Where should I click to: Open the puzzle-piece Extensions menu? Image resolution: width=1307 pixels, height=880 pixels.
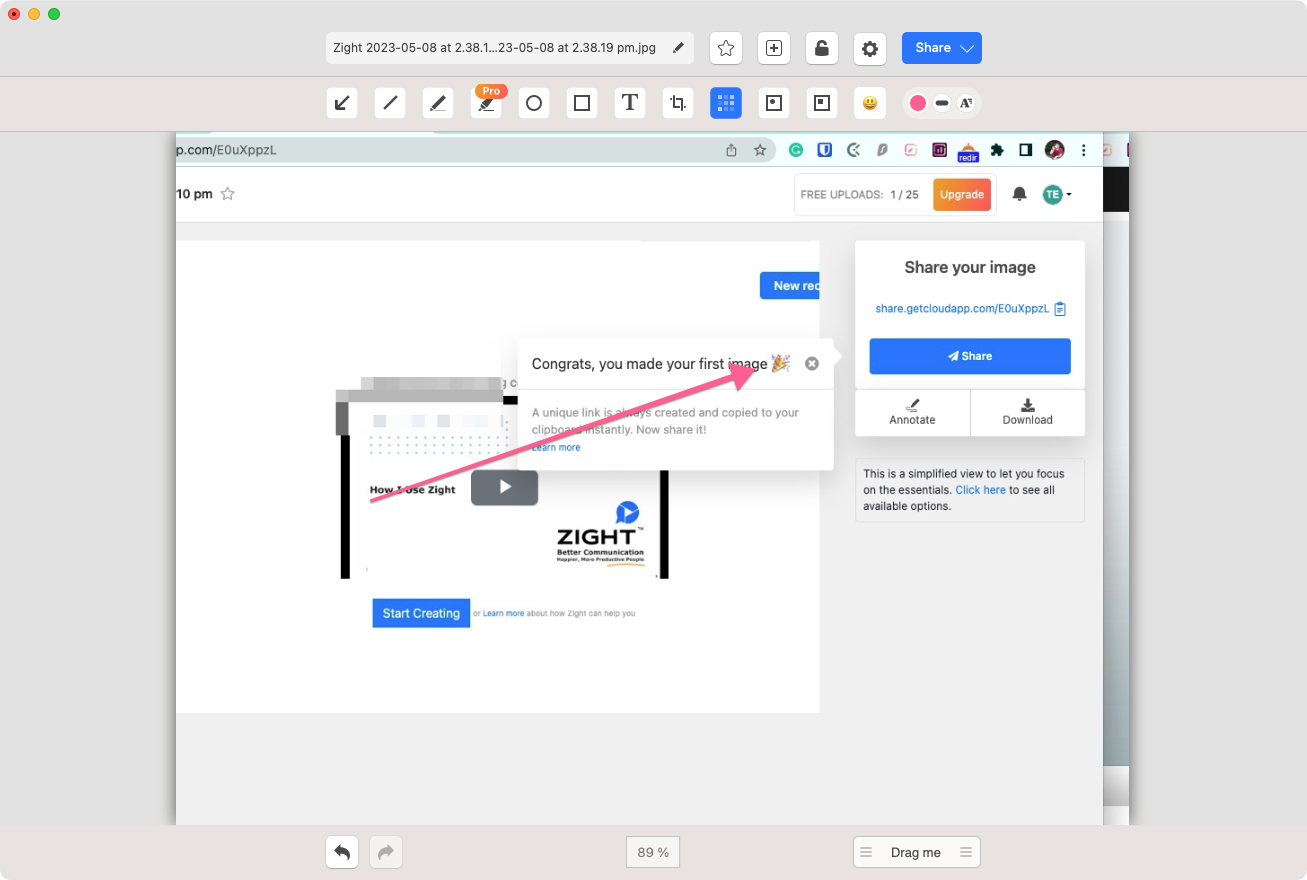[x=997, y=150]
